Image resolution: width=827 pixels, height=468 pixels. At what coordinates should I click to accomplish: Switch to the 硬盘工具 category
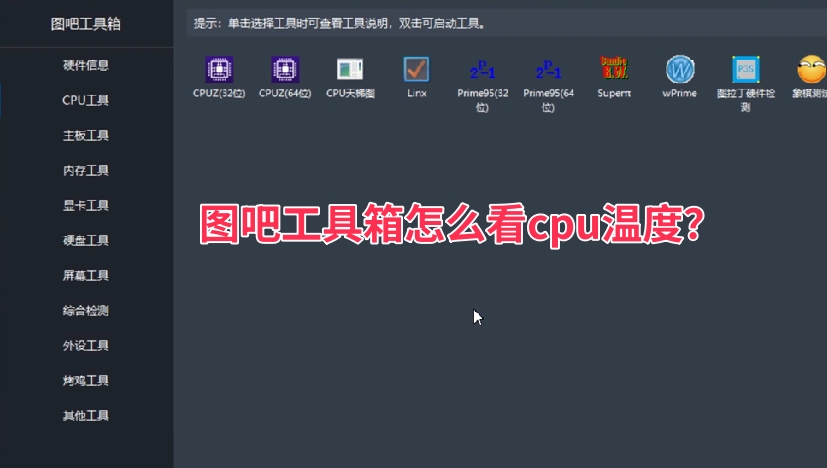tap(86, 241)
